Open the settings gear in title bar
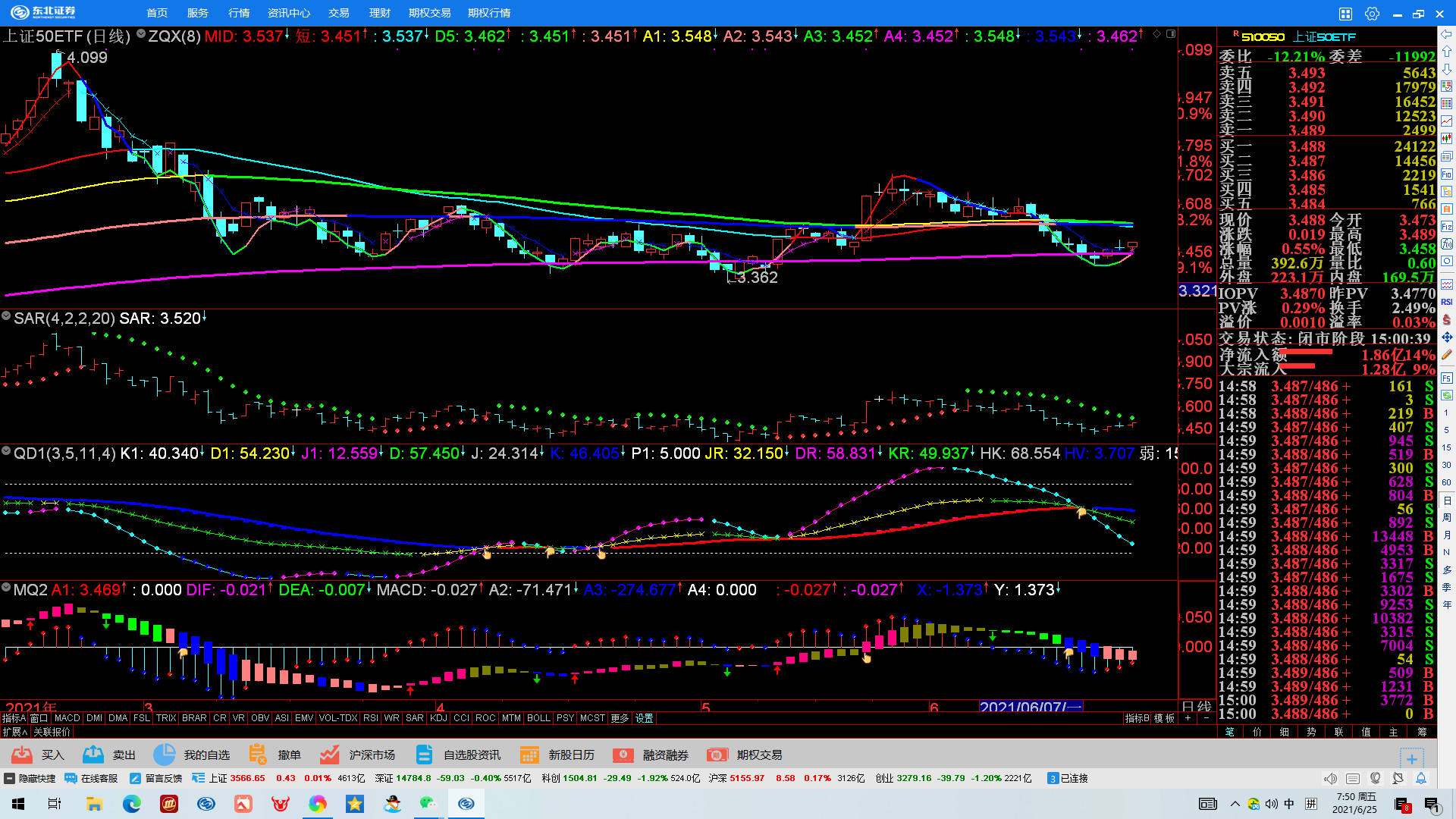The image size is (1456, 819). pos(1372,14)
